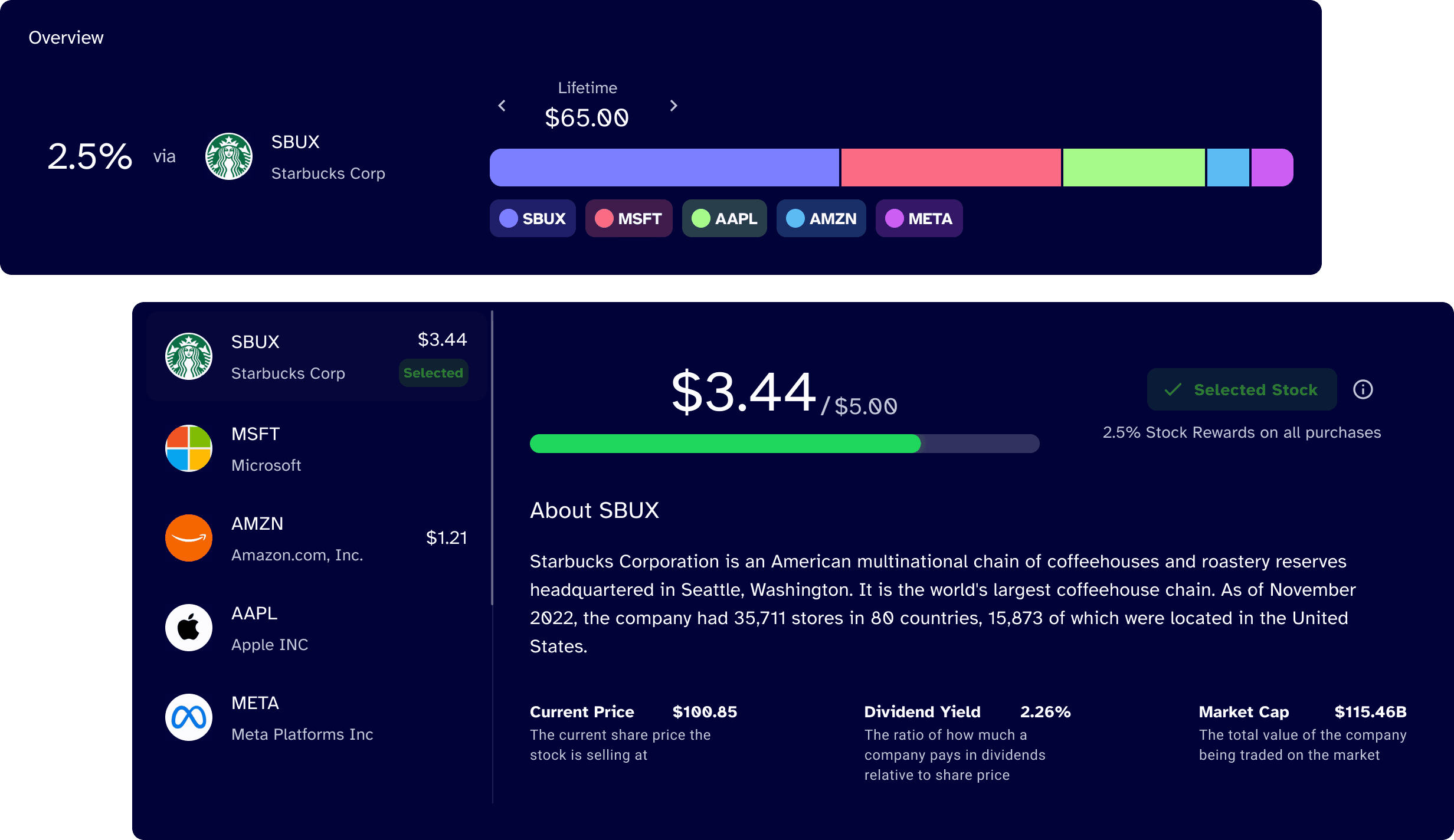Click the checkmark inside the Selected Stock badge
The image size is (1454, 840).
point(1173,389)
